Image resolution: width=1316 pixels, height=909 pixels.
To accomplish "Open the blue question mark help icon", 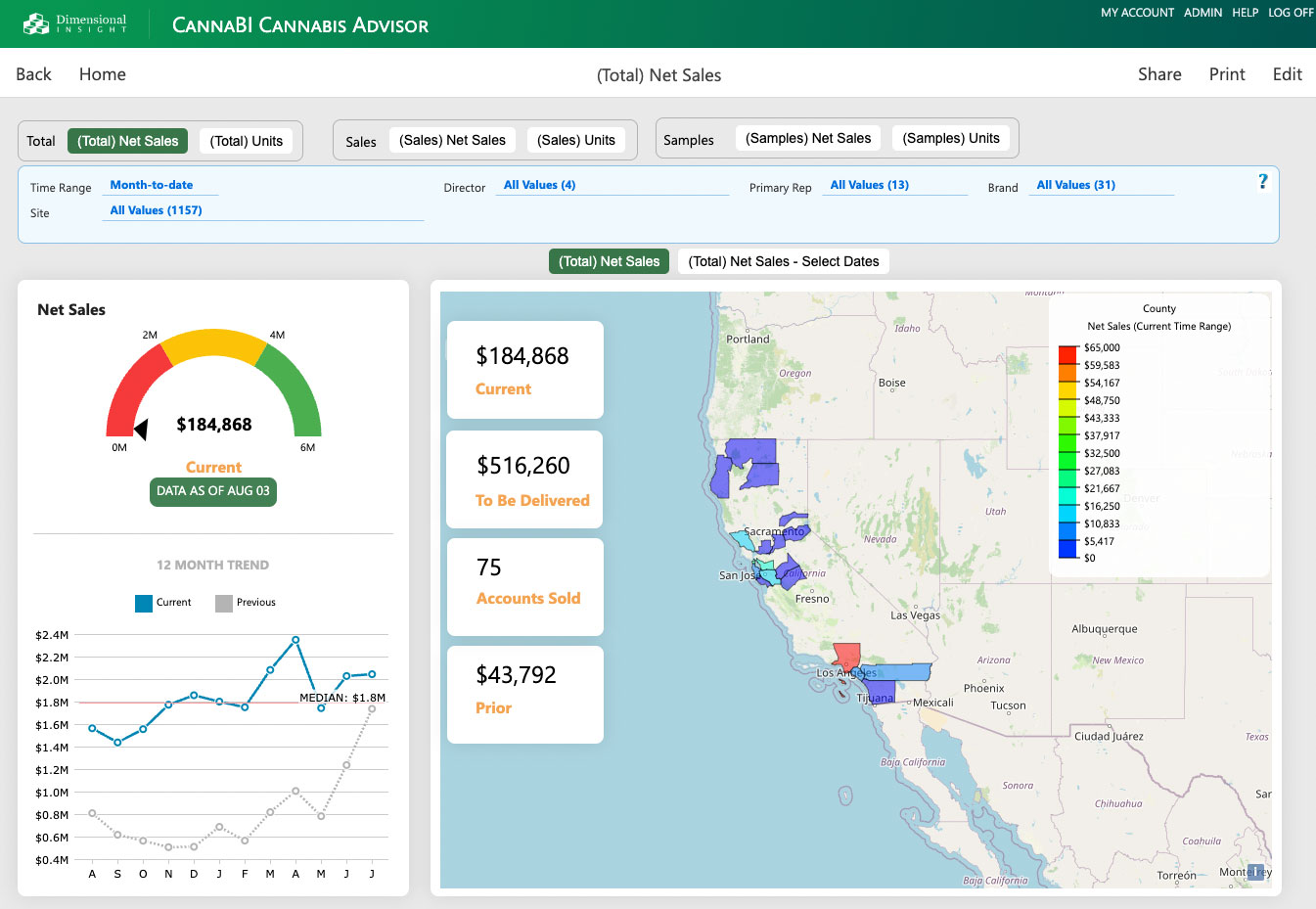I will click(x=1262, y=182).
